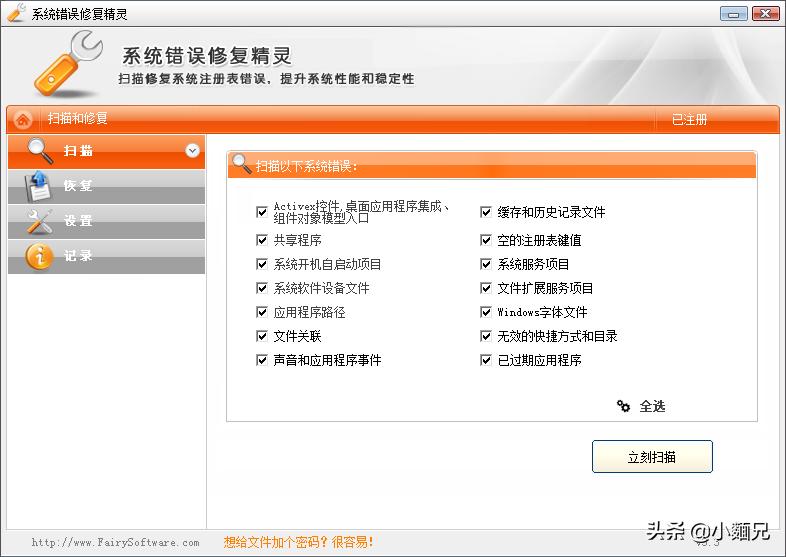This screenshot has width=786, height=557.
Task: Click the magnifier icon in the 扫描以下系统错误 header
Action: (x=242, y=164)
